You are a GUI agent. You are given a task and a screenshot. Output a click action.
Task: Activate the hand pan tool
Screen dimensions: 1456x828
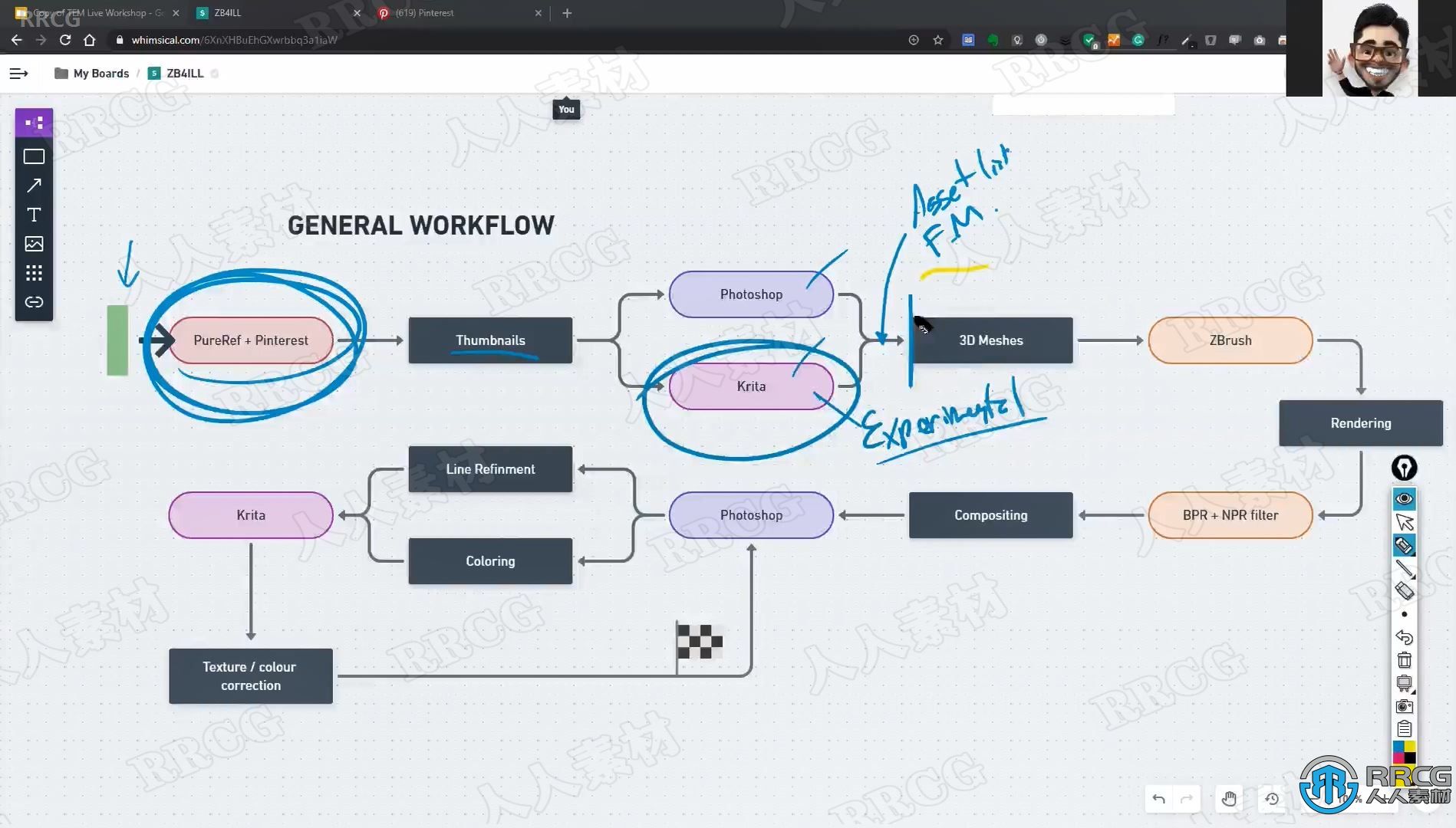click(x=1229, y=799)
